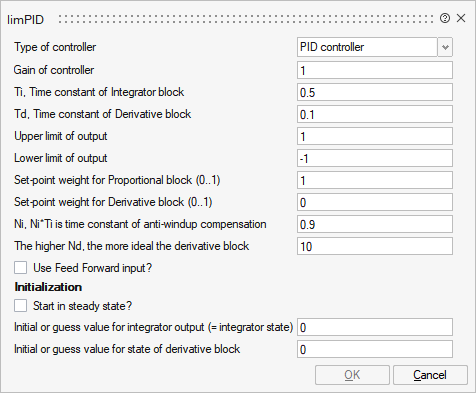Edit Derivative block set-point weight field

coord(375,202)
